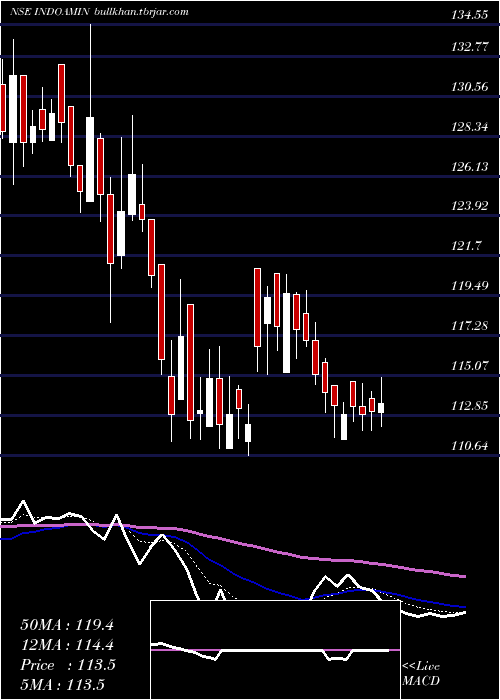Image resolution: width=500 pixels, height=700 pixels.
Task: Click inside the live MACD inset panel
Action: (x=275, y=650)
